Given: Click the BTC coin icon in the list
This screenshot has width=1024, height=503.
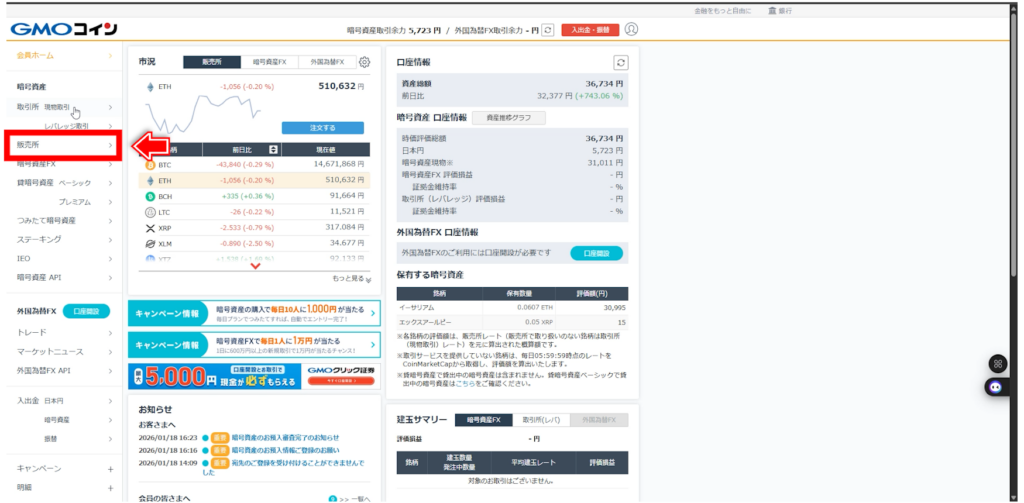Looking at the screenshot, I should 151,164.
